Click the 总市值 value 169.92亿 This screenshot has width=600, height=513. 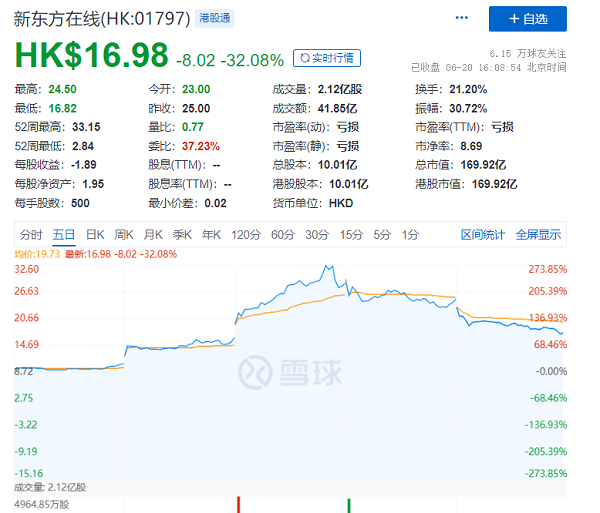click(483, 165)
